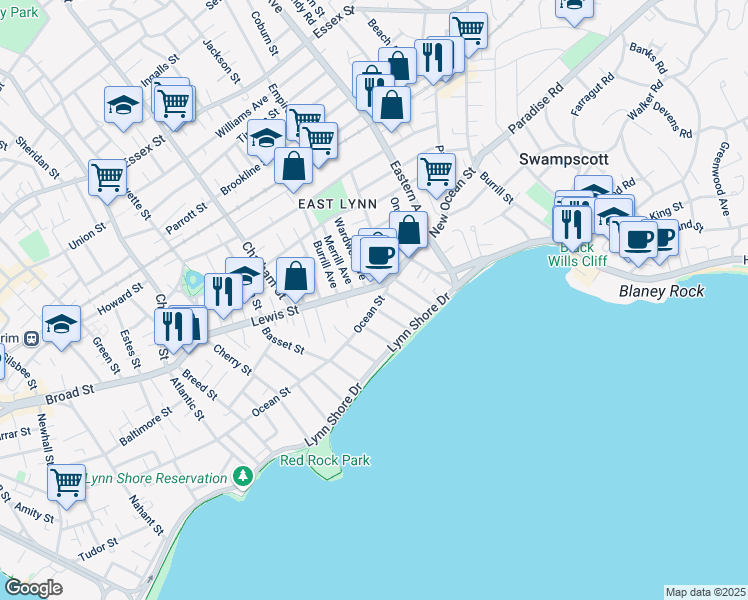Select the Greenwood Ave label
This screenshot has width=748, height=600.
tap(722, 178)
